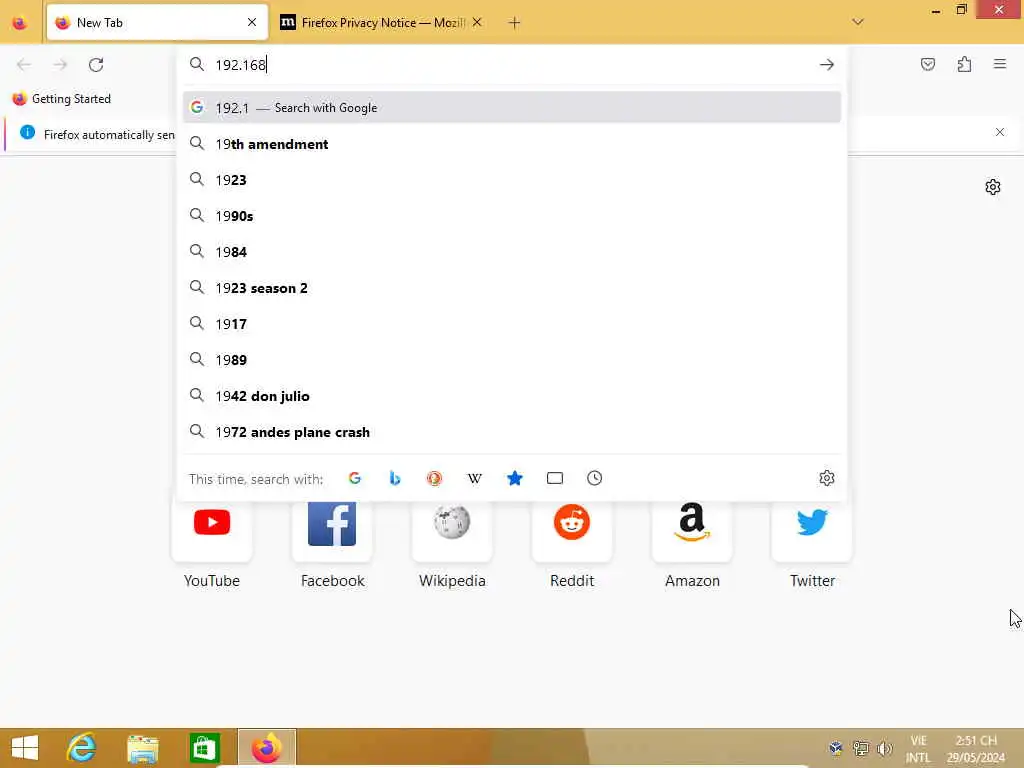Click the reload page icon
This screenshot has height=768, width=1024.
[x=96, y=65]
